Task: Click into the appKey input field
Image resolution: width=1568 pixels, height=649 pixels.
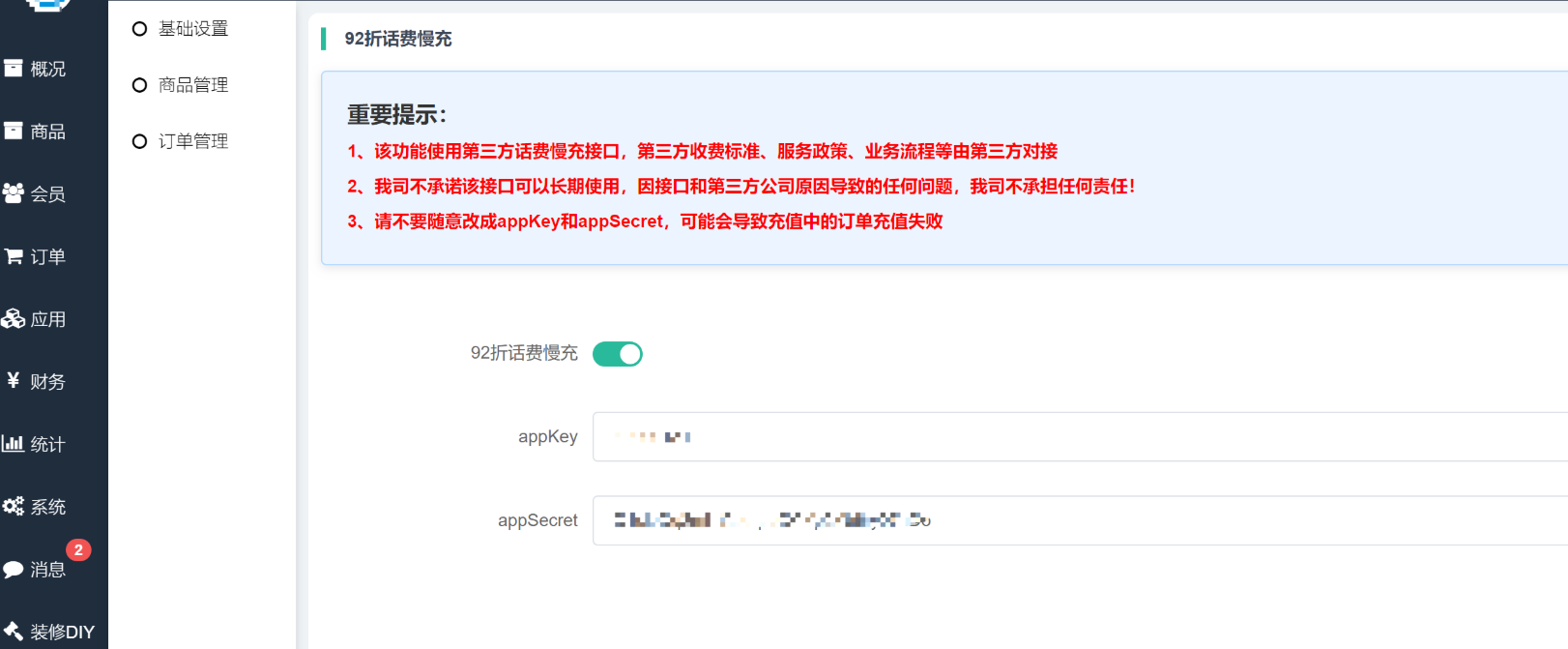Action: click(x=1063, y=437)
